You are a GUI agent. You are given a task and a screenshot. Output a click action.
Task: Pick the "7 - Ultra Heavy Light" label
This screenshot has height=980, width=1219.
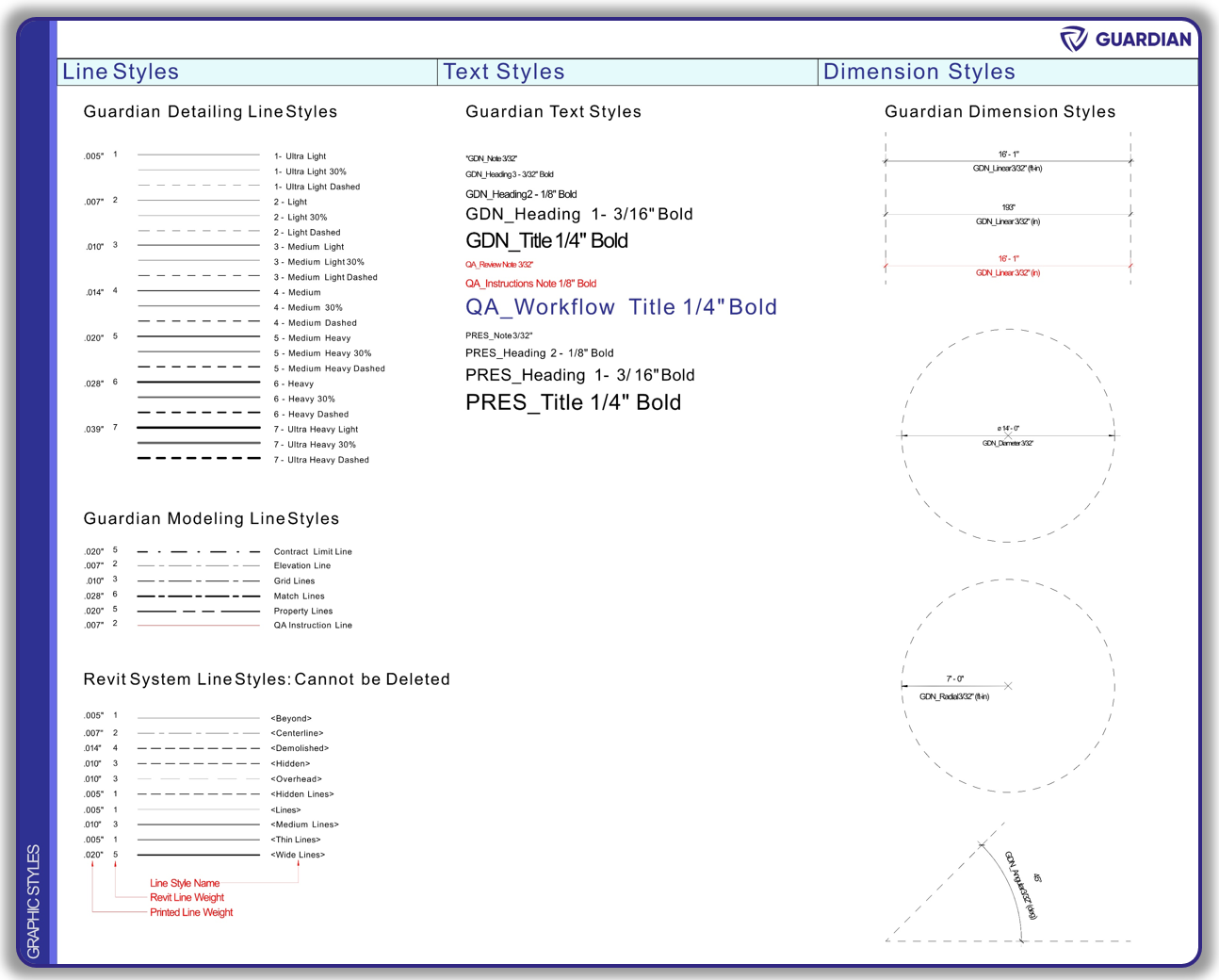[x=317, y=430]
